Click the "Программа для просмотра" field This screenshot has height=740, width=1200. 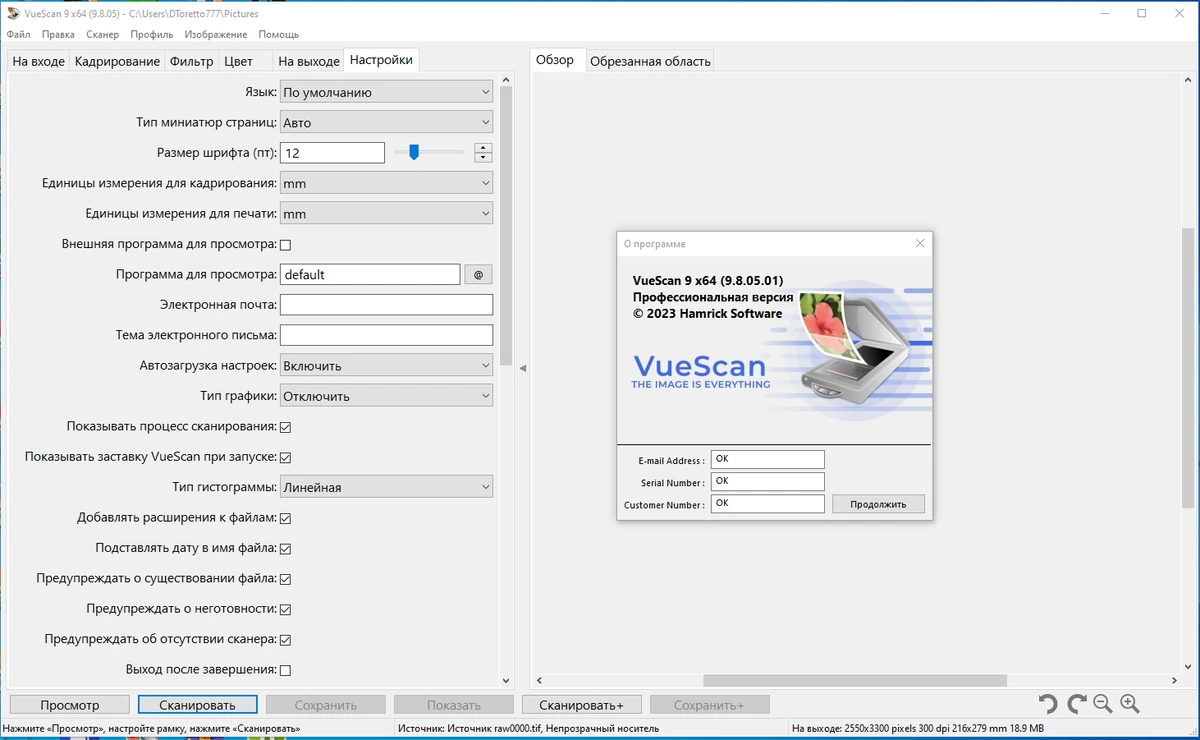coord(370,274)
